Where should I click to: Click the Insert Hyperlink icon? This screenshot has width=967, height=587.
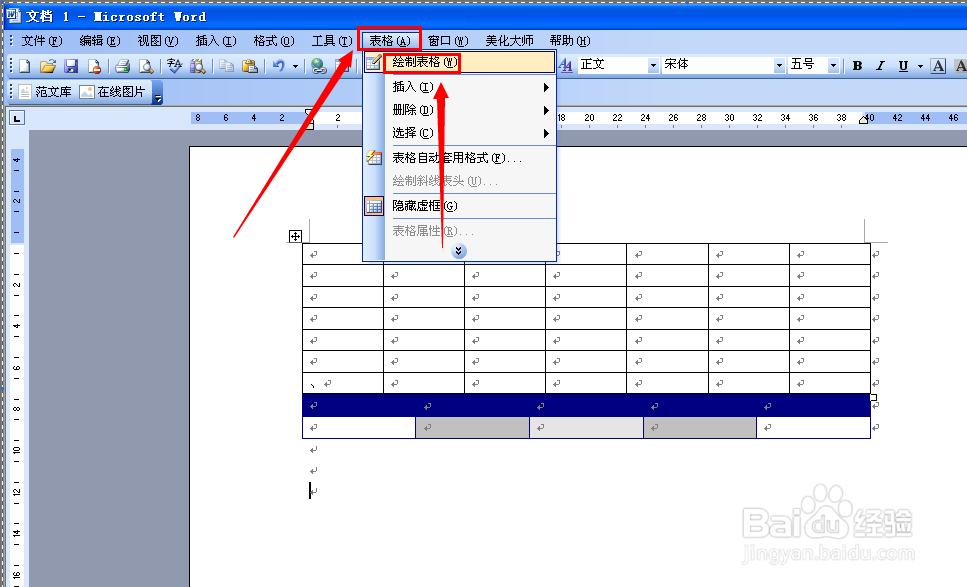tap(318, 64)
